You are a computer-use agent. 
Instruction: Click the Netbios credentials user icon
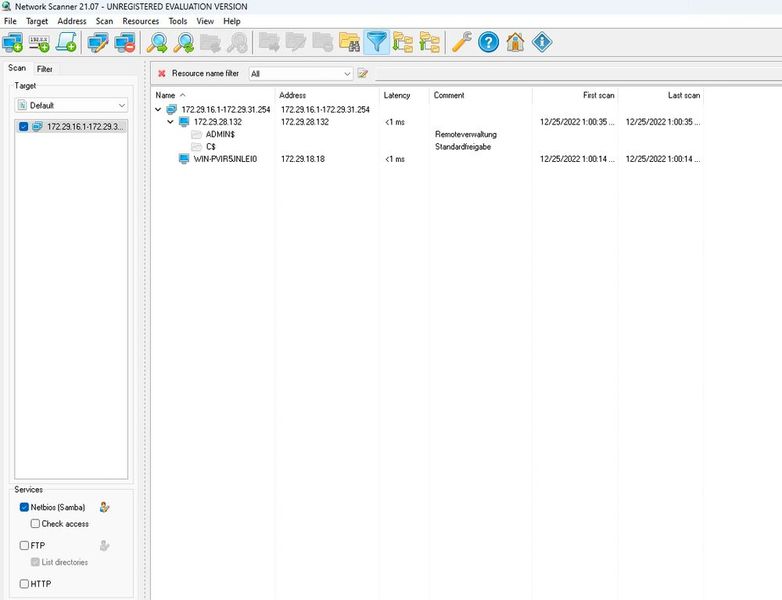tap(104, 507)
